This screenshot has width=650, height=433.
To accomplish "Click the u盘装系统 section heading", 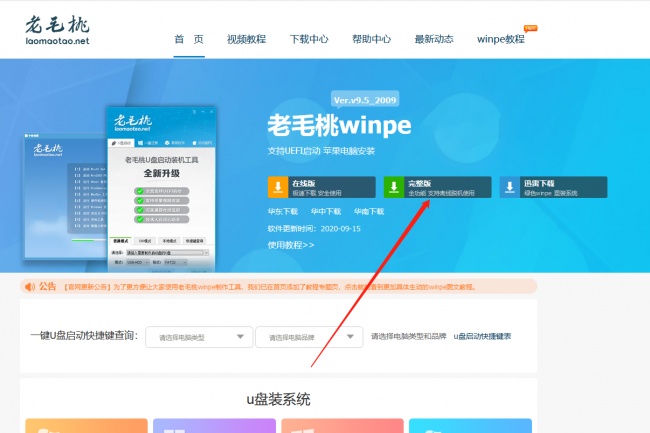I will (x=279, y=399).
